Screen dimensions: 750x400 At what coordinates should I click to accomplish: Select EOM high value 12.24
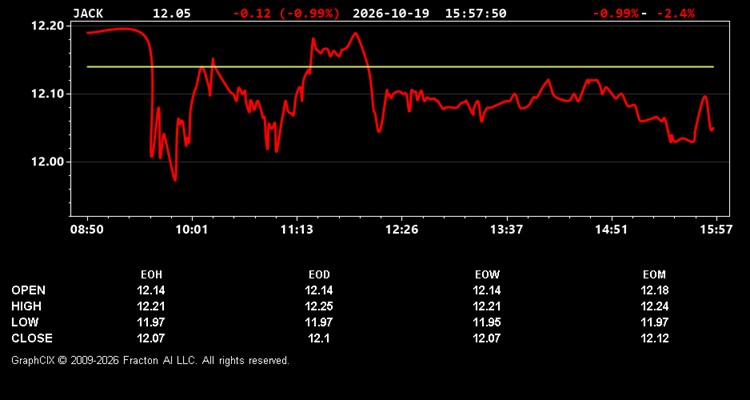click(654, 306)
